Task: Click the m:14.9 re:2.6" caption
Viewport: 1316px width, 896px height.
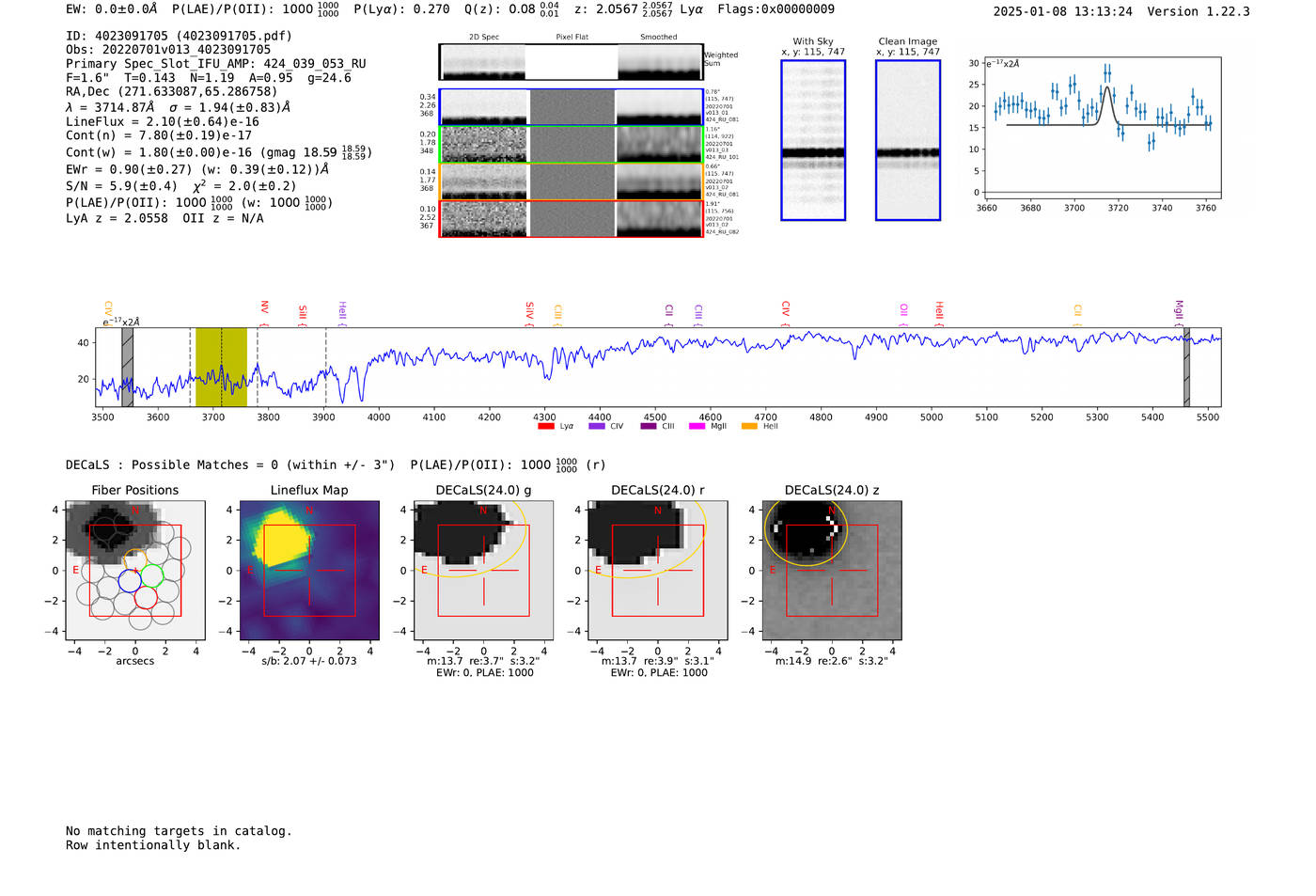Action: coord(831,661)
